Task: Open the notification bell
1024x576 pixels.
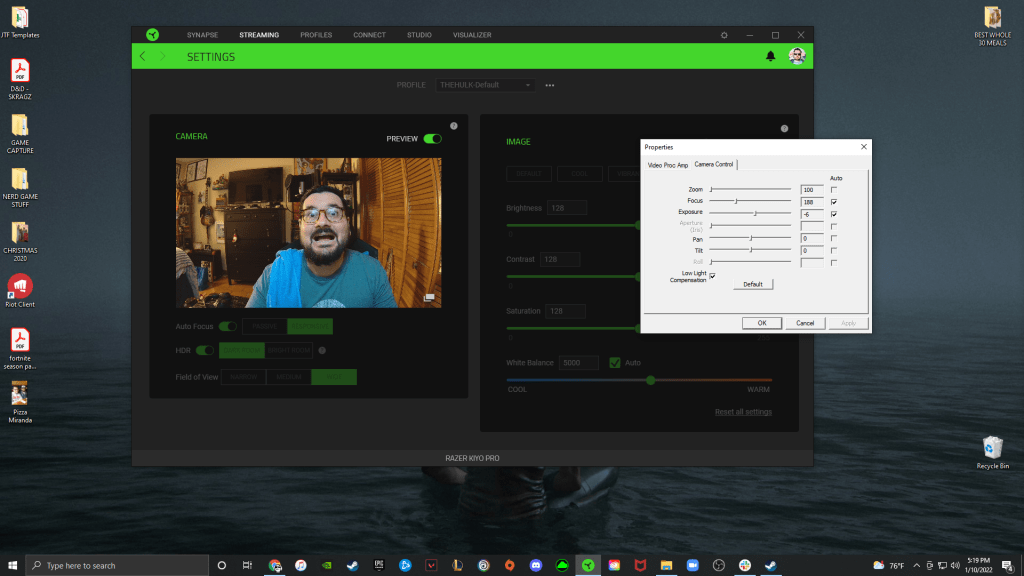Action: point(770,57)
